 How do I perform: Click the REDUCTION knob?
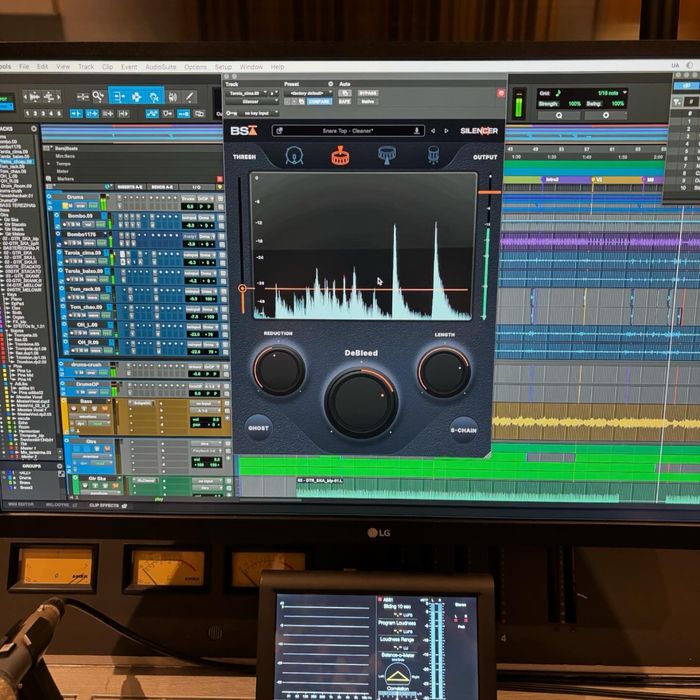(279, 371)
